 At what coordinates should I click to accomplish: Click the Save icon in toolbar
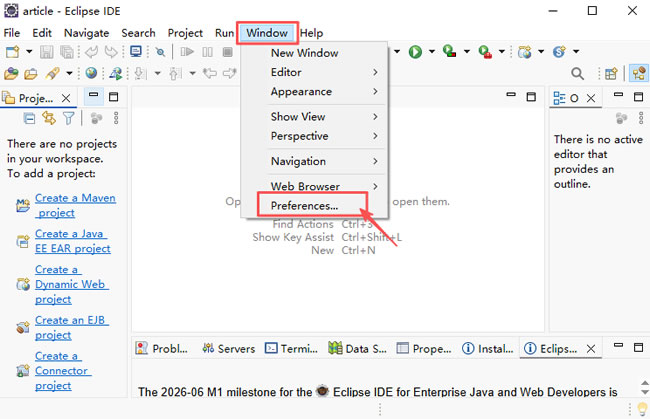tap(47, 52)
